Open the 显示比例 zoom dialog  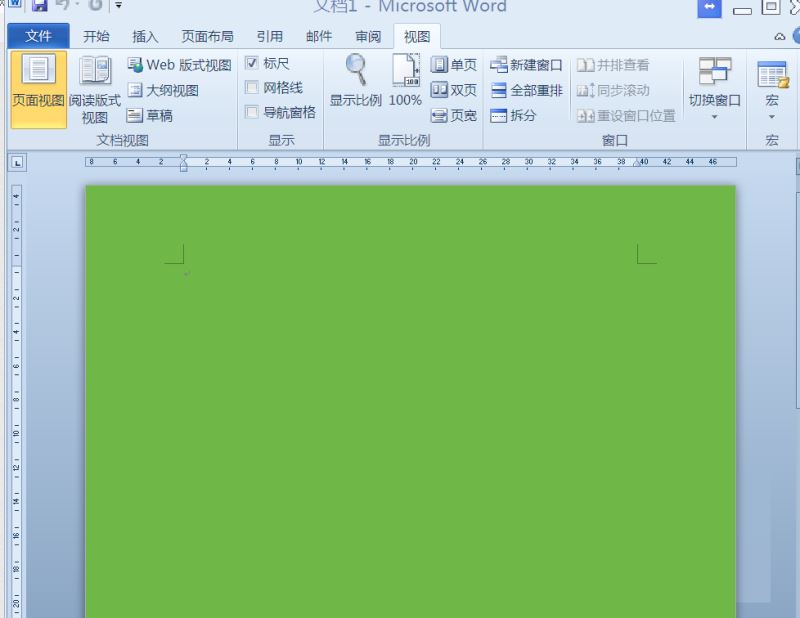click(356, 81)
